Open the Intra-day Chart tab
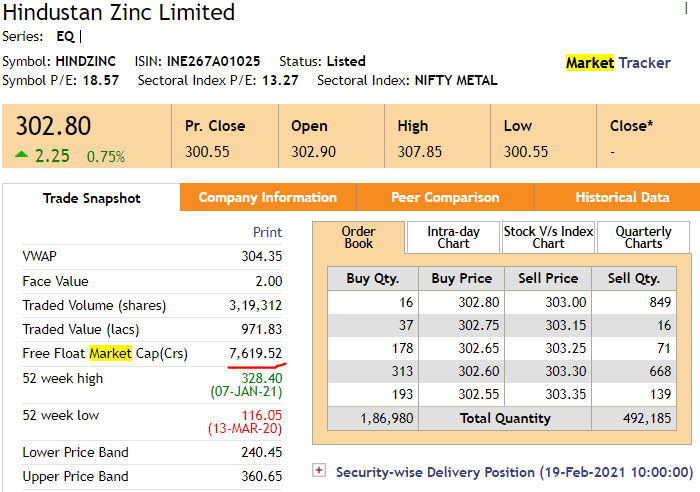Image resolution: width=700 pixels, height=492 pixels. pos(453,237)
